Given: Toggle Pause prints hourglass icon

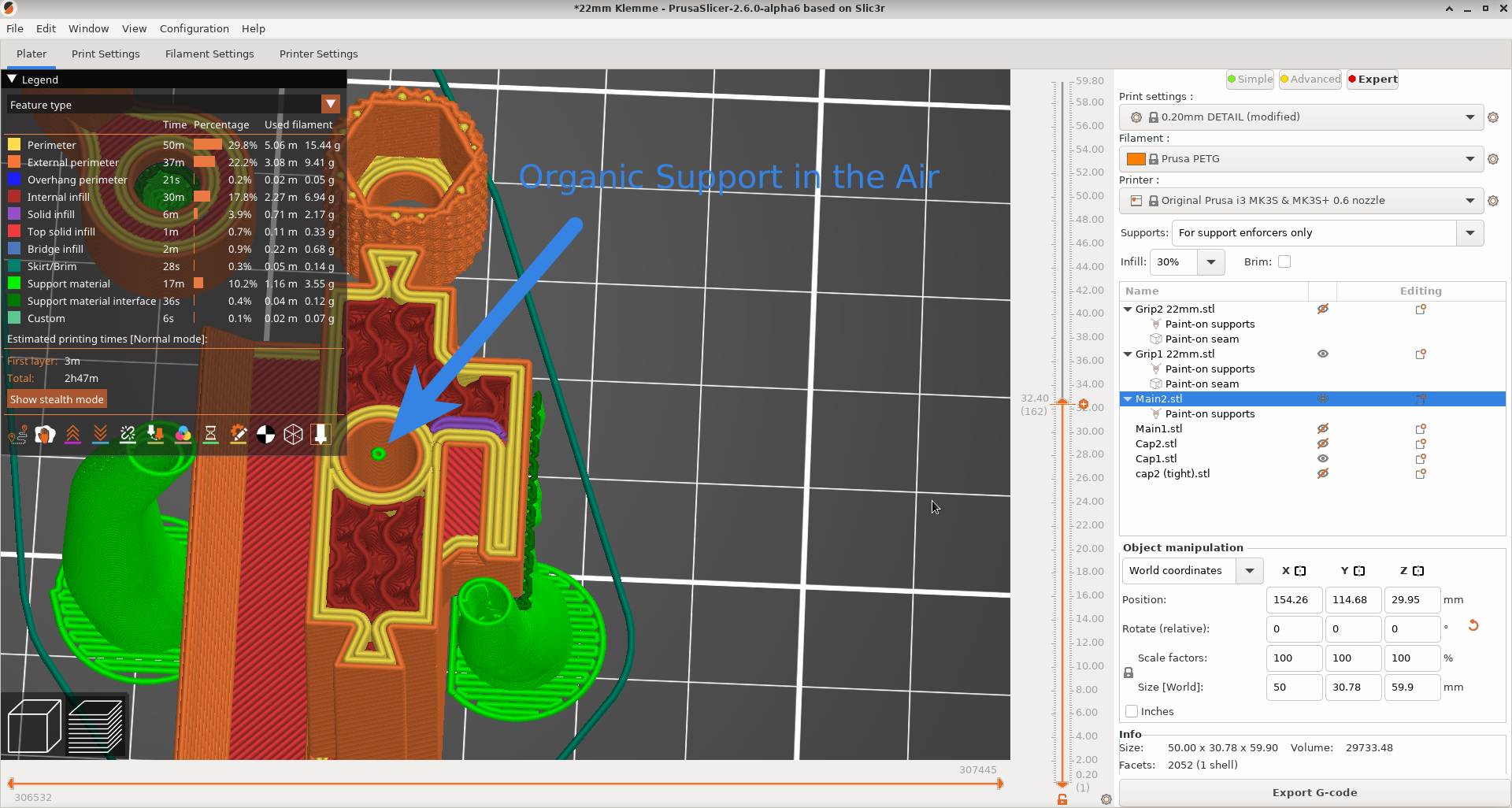Looking at the screenshot, I should [x=210, y=434].
